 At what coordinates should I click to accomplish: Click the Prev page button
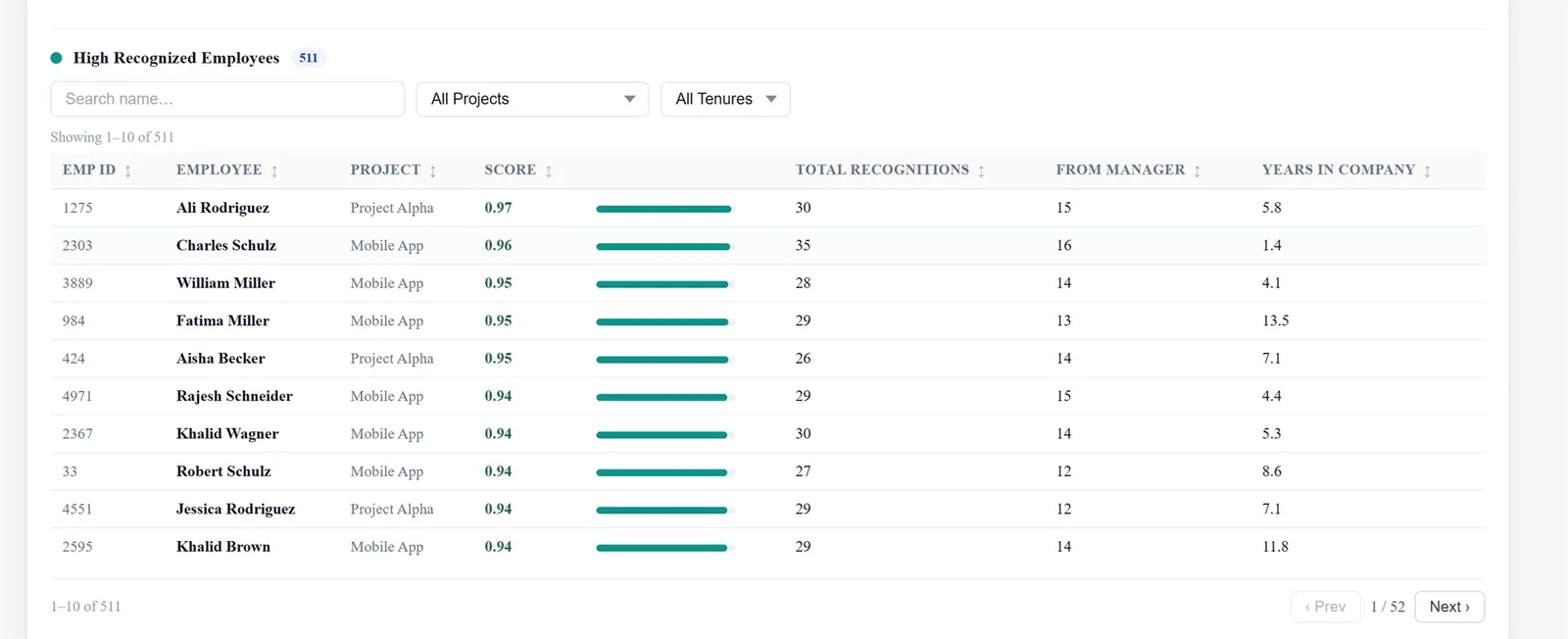click(x=1325, y=607)
